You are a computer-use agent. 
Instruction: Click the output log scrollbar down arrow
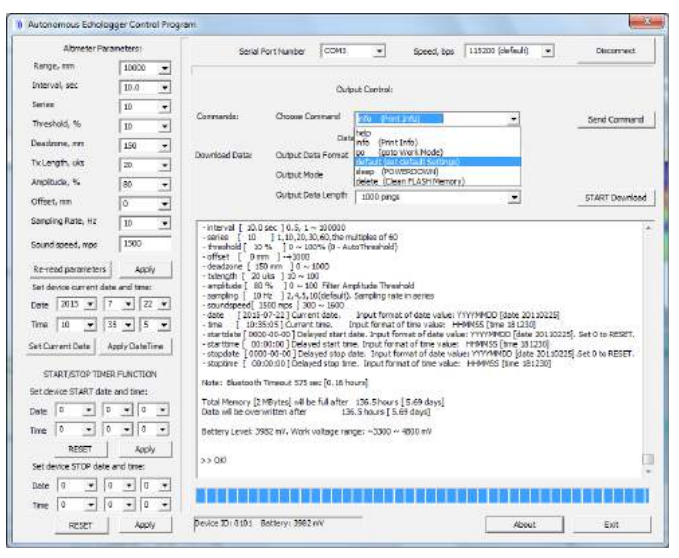pyautogui.click(x=647, y=473)
